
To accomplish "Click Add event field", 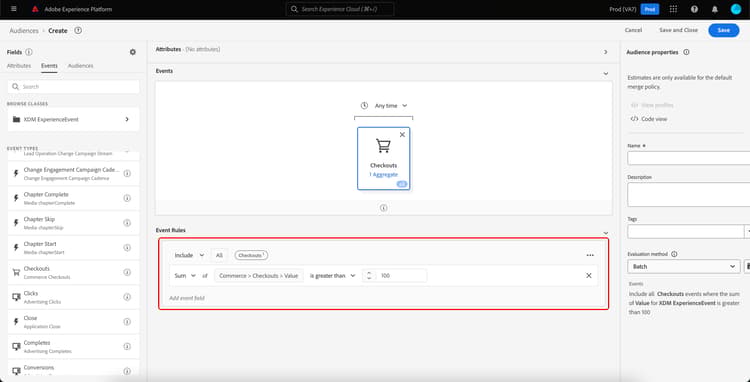I will pyautogui.click(x=187, y=298).
